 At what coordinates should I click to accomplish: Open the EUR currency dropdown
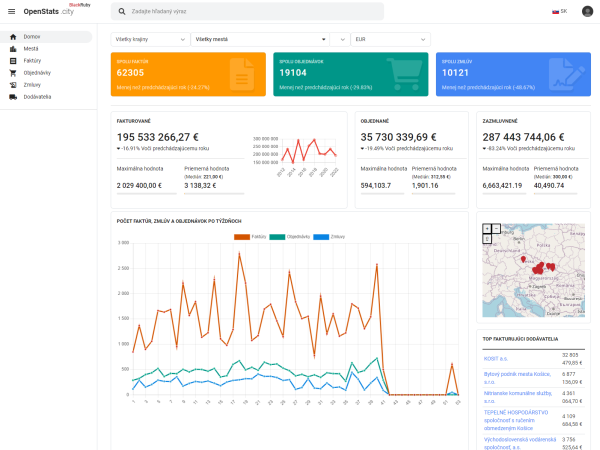pos(390,39)
